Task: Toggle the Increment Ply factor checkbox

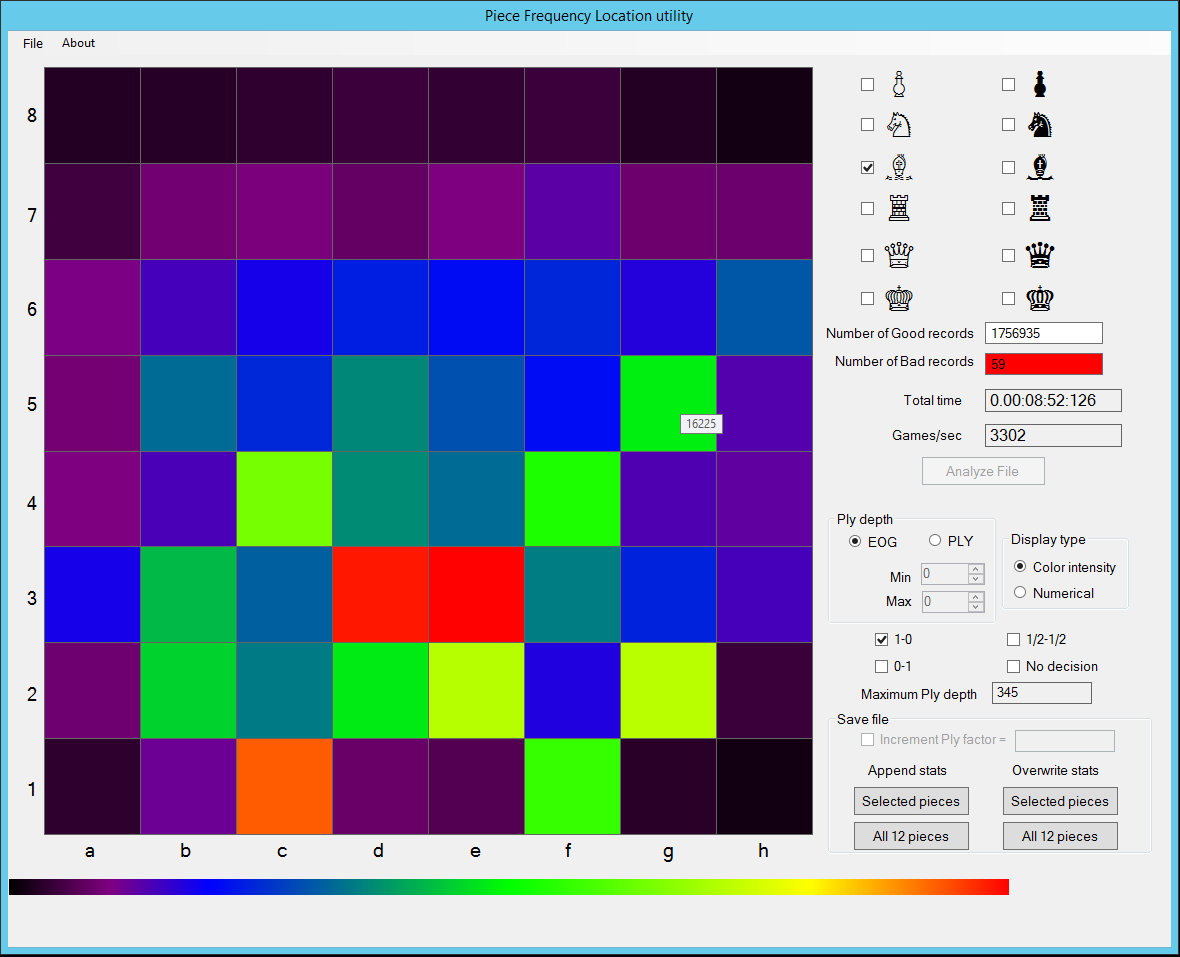Action: tap(868, 740)
